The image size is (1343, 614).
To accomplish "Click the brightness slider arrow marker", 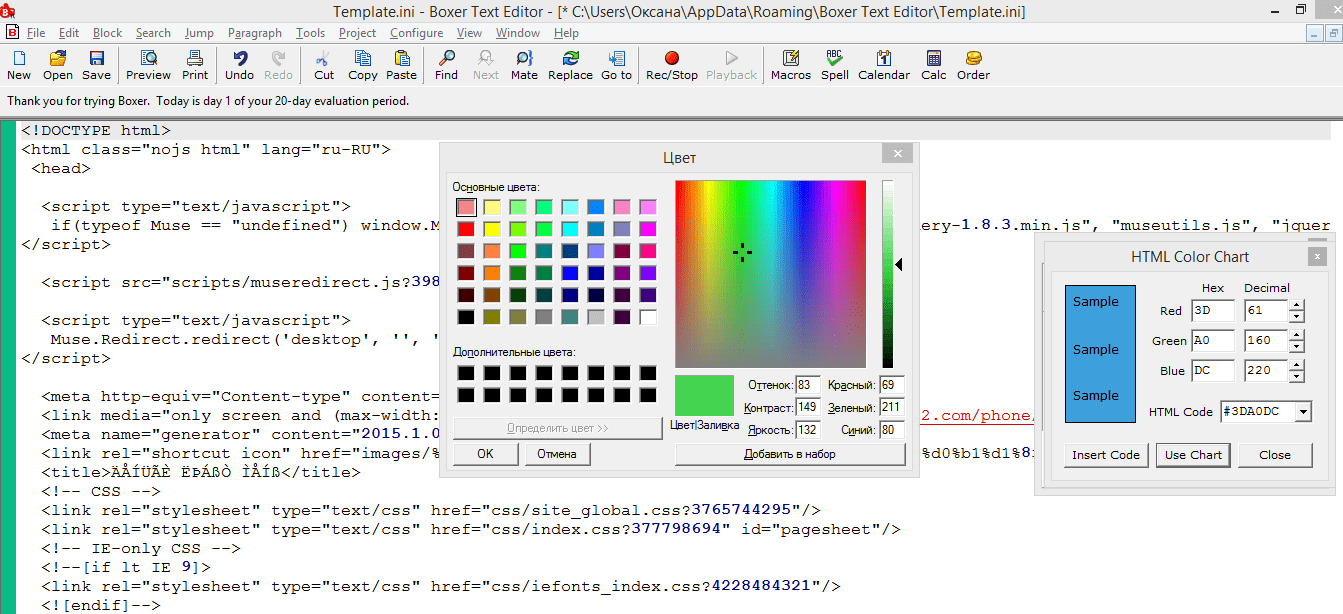I will point(899,265).
